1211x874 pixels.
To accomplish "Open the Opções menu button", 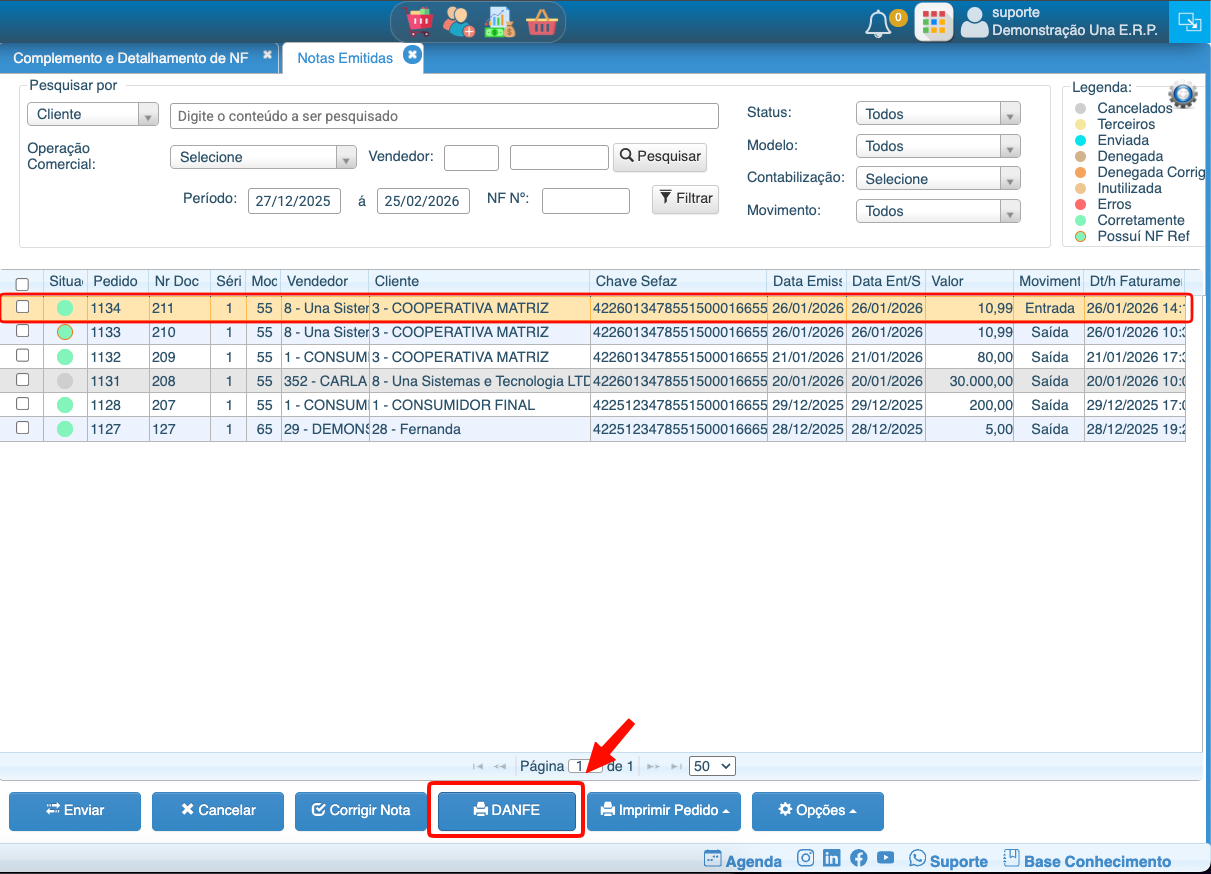I will 817,811.
